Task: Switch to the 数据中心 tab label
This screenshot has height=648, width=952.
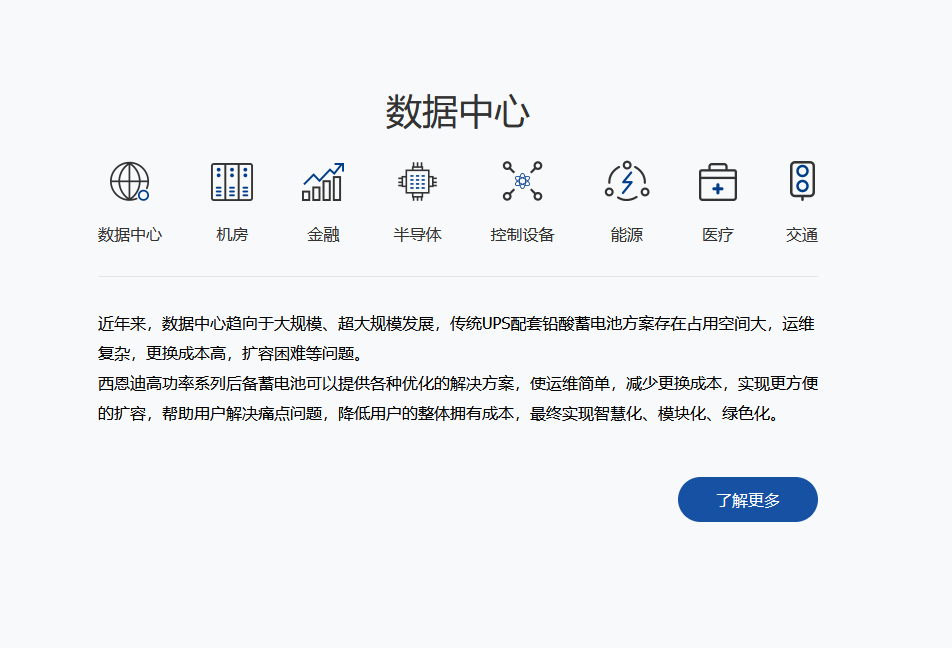Action: click(129, 234)
